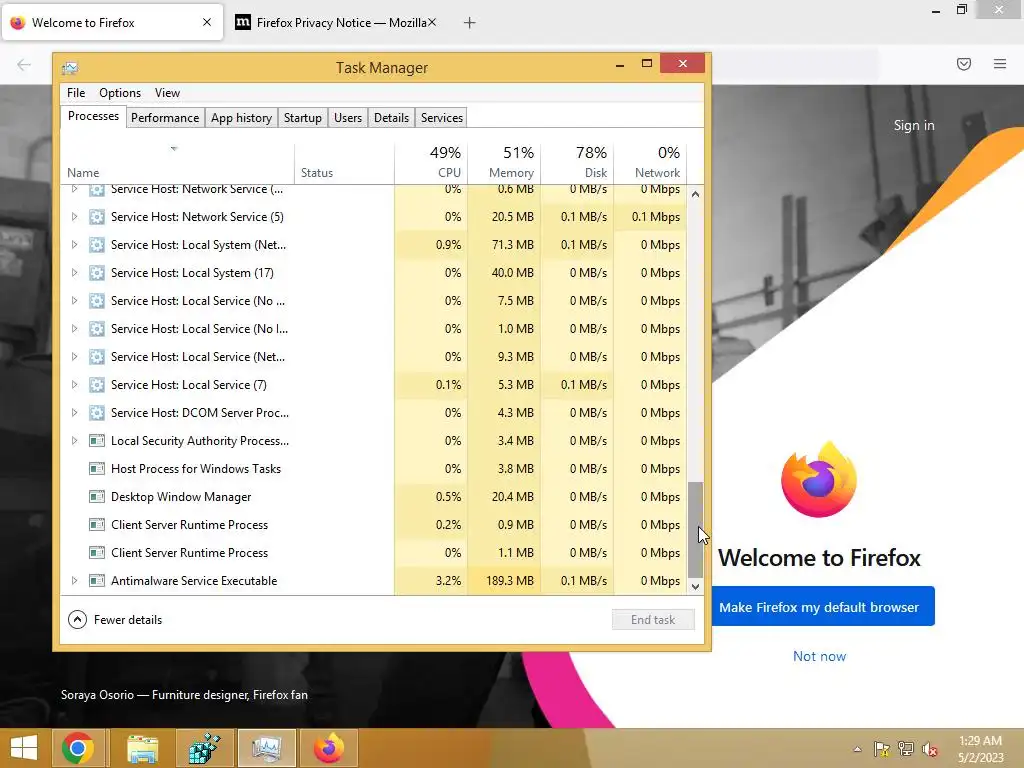Click the Action Center flag tray icon
The image size is (1024, 768).
tap(881, 749)
